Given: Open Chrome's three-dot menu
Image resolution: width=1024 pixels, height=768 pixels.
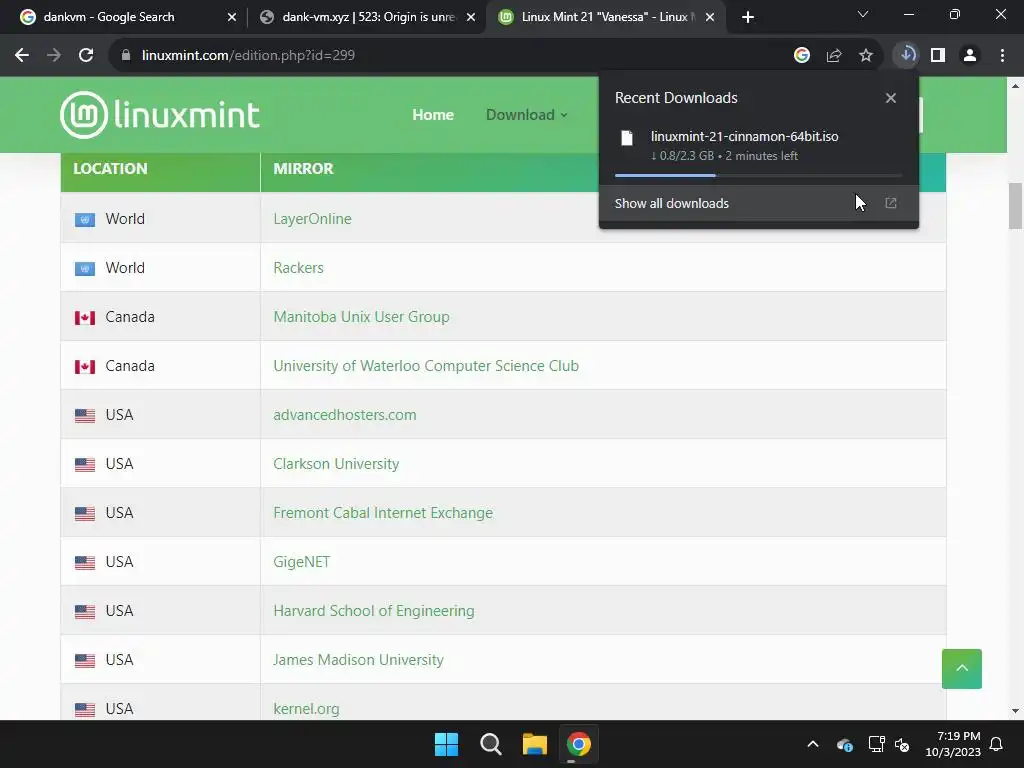Looking at the screenshot, I should [x=1002, y=56].
